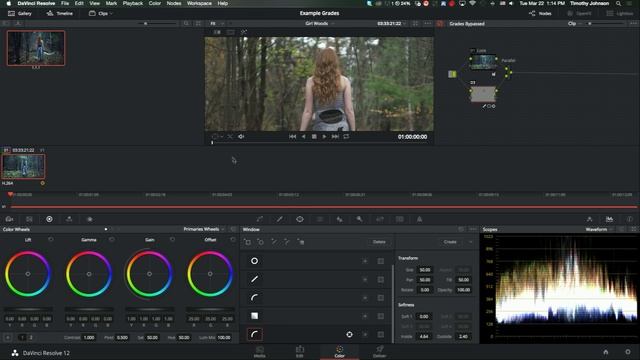Play the clip forward
The image size is (640, 360).
tap(324, 137)
